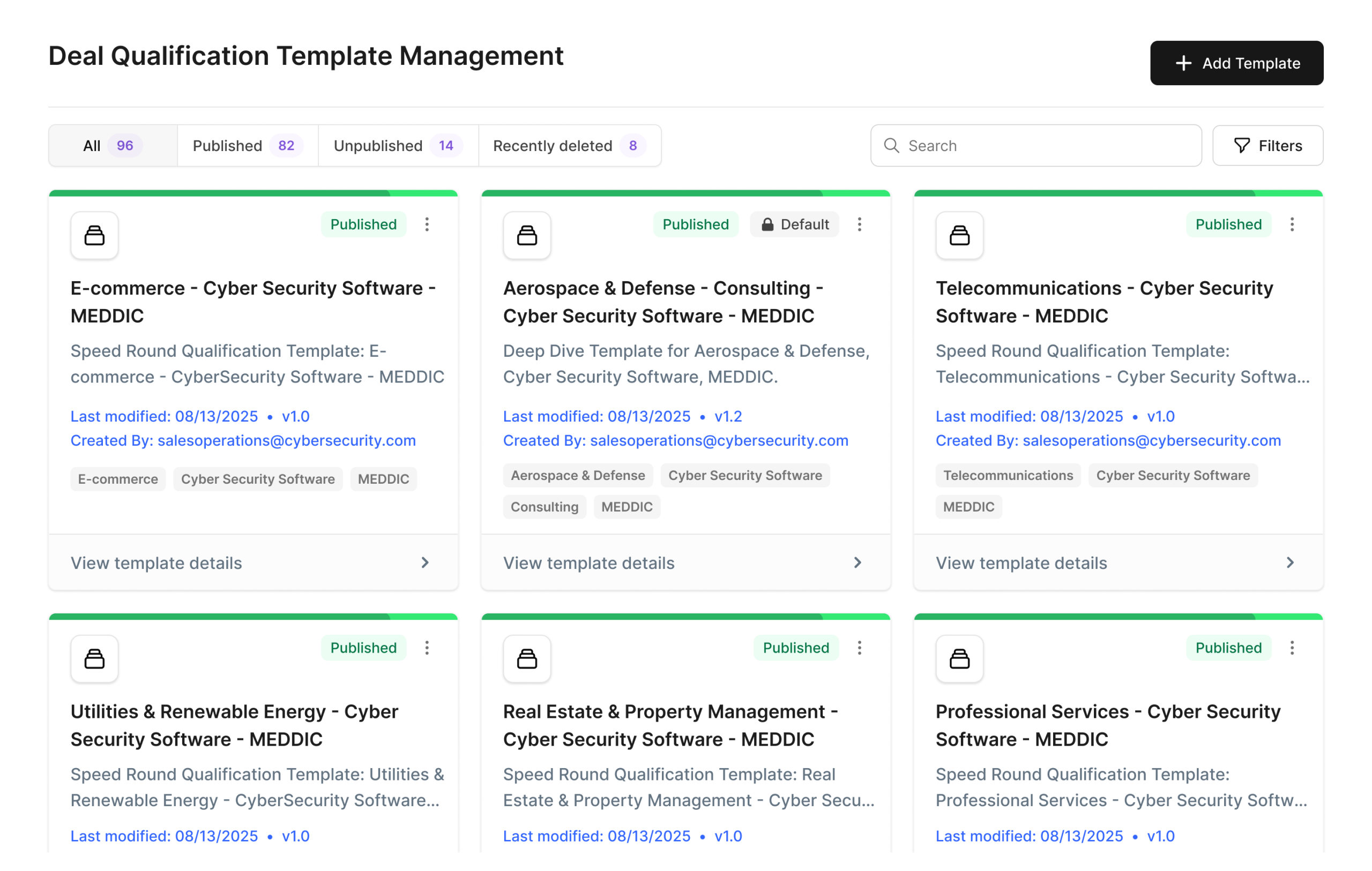Open the kebab menu on the Professional Services card
The height and width of the screenshot is (871, 1372).
tap(1292, 648)
